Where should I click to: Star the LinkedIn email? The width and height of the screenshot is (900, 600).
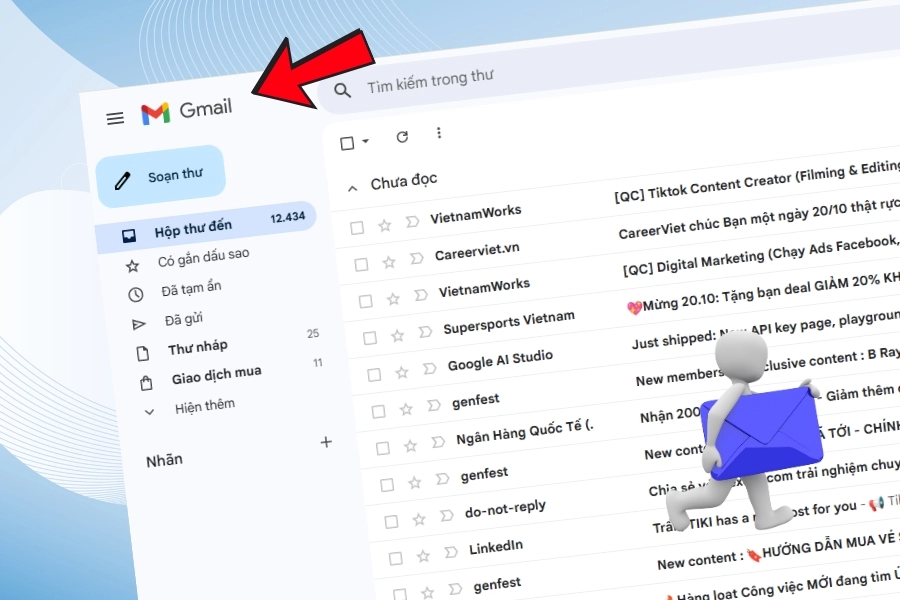click(x=422, y=555)
